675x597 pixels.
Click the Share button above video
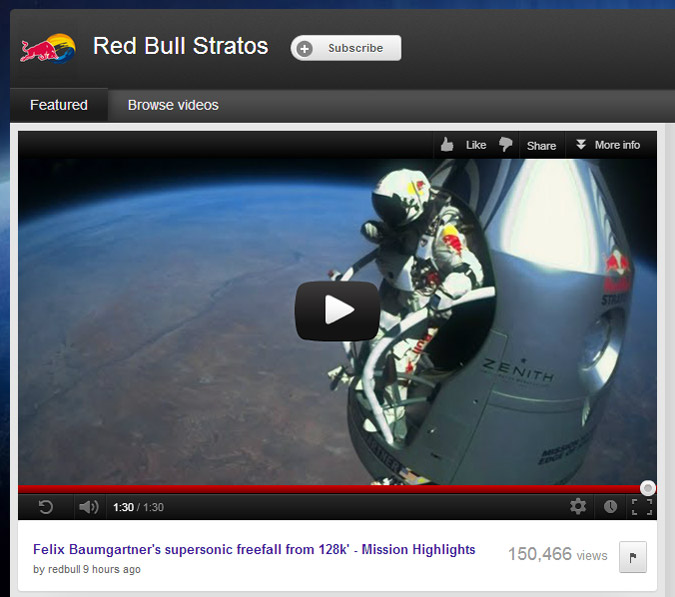(541, 145)
